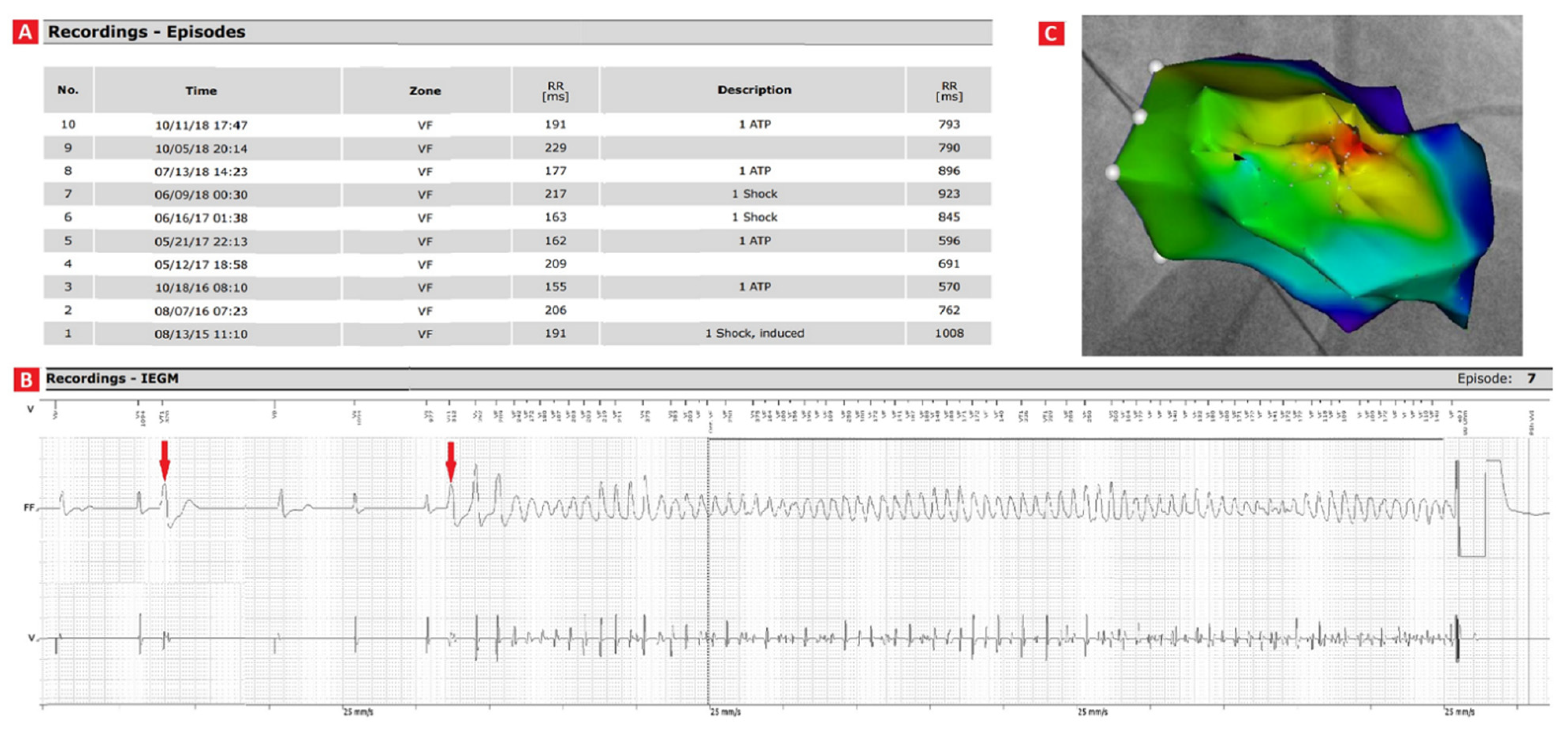Select episode time 06/09/18 00:30
This screenshot has height=736, width=1568.
pyautogui.click(x=201, y=195)
